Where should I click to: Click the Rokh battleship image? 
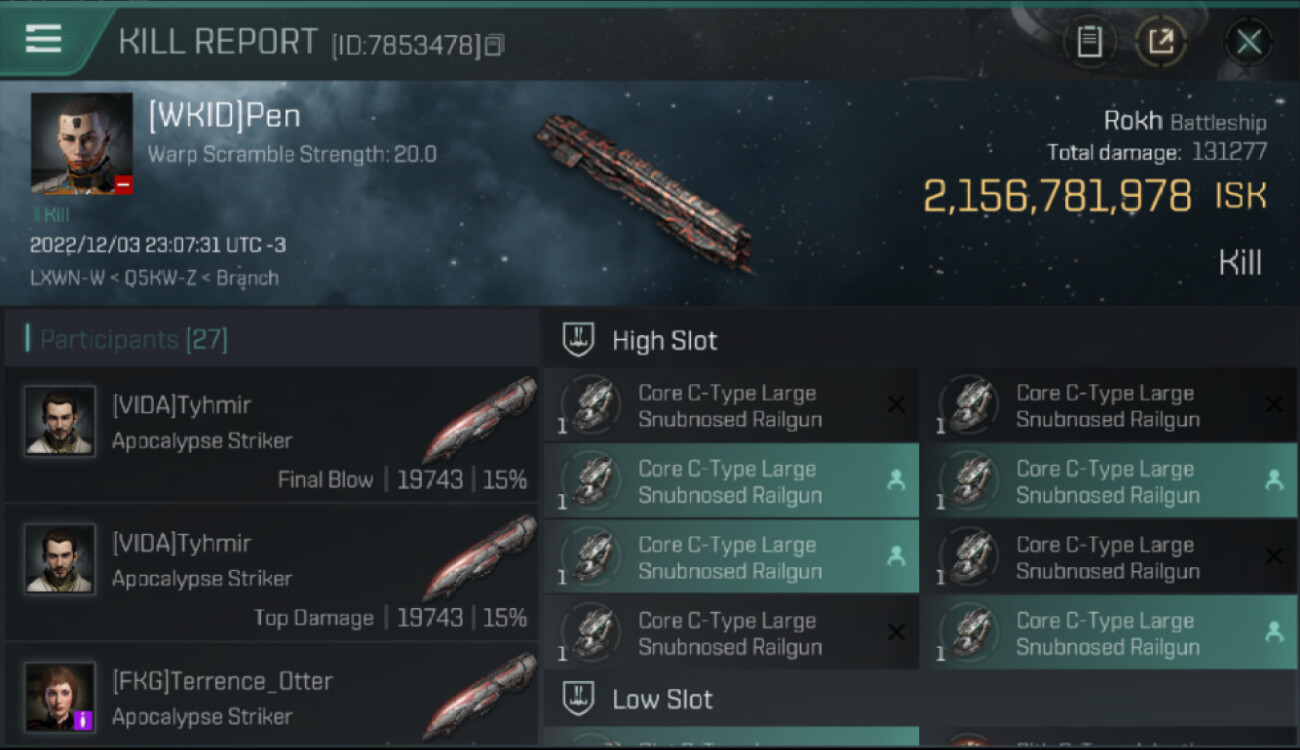click(645, 190)
